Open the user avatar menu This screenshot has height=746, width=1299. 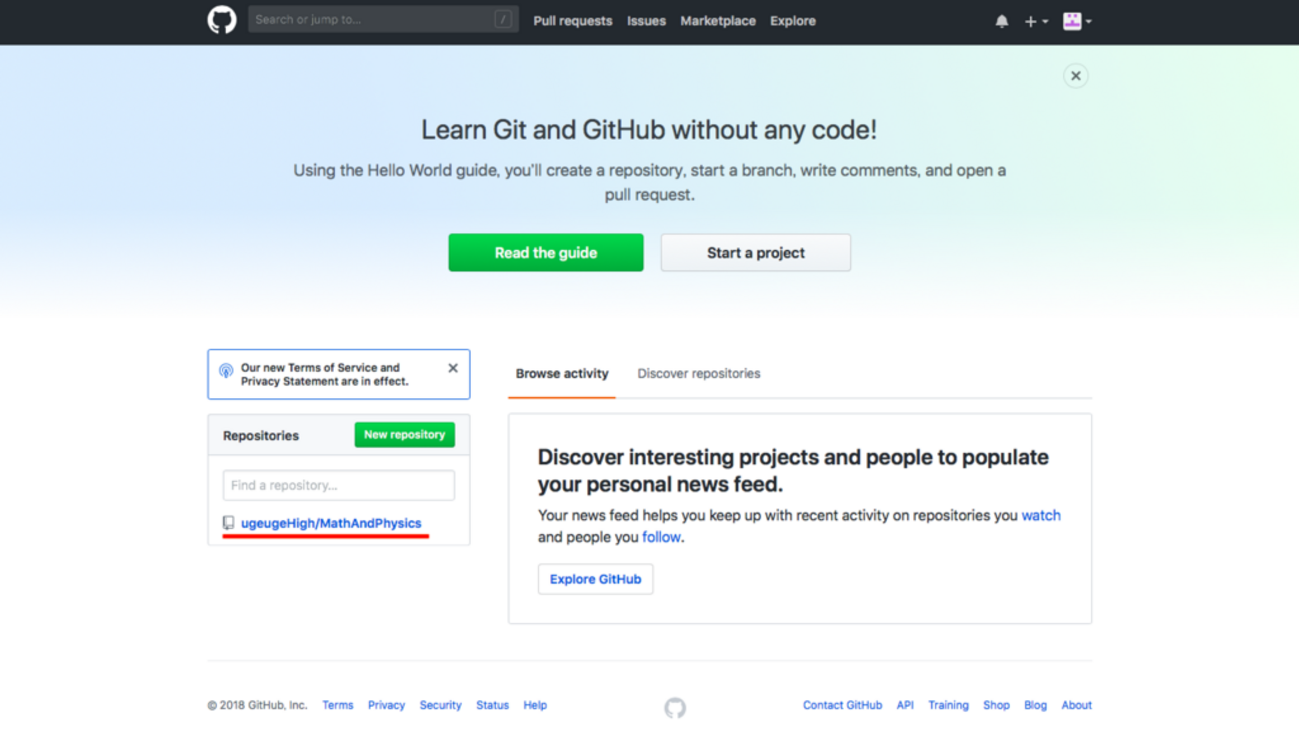[x=1077, y=21]
